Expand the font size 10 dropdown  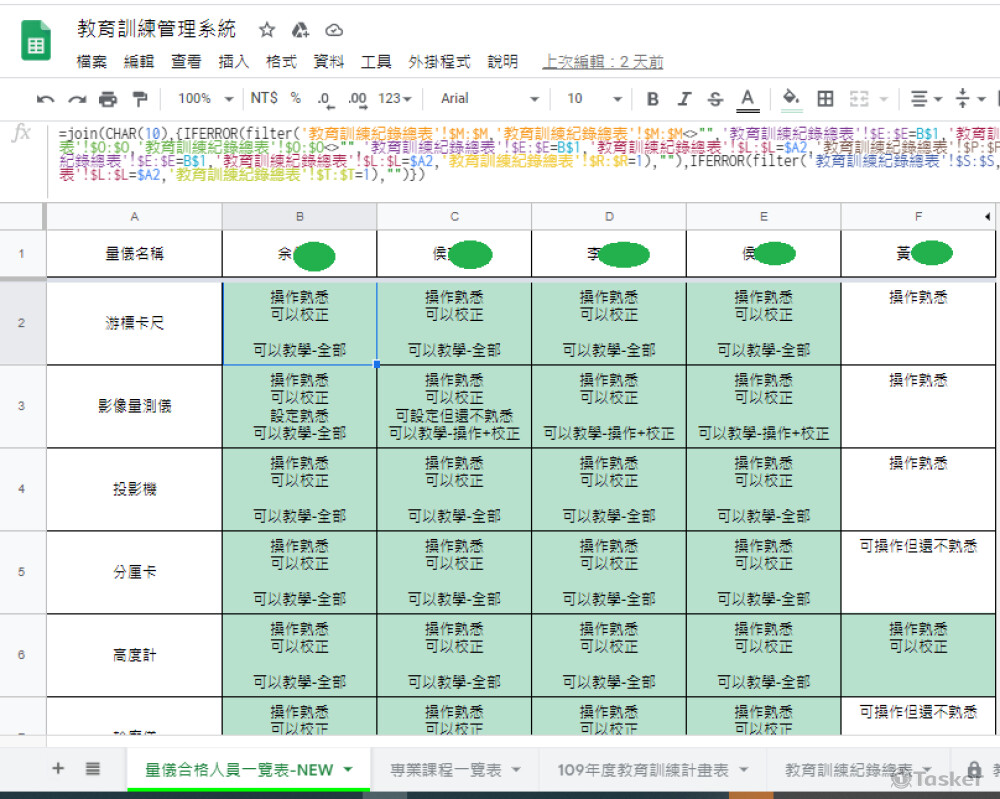click(594, 98)
